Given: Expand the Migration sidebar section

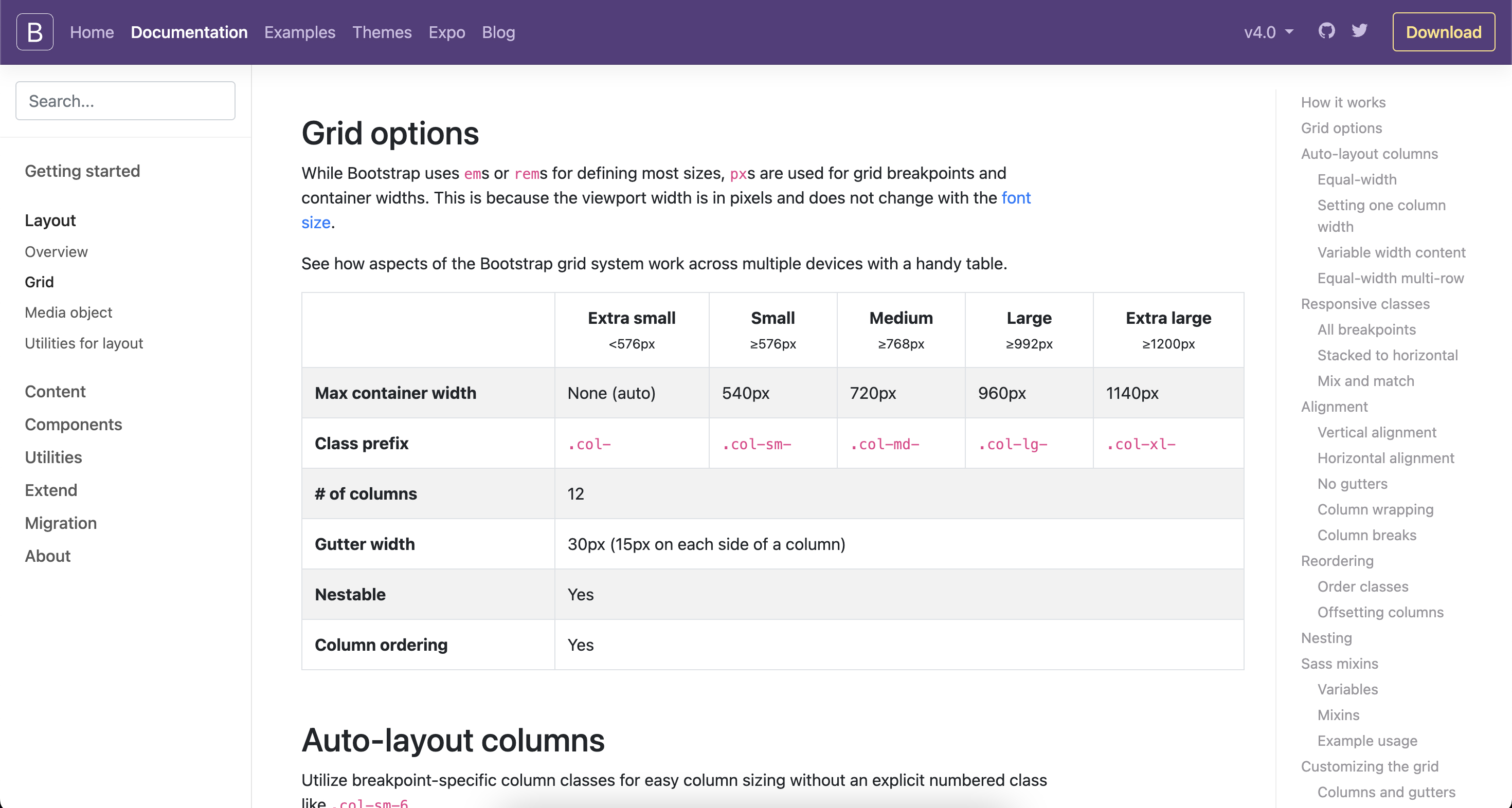Looking at the screenshot, I should pos(61,523).
